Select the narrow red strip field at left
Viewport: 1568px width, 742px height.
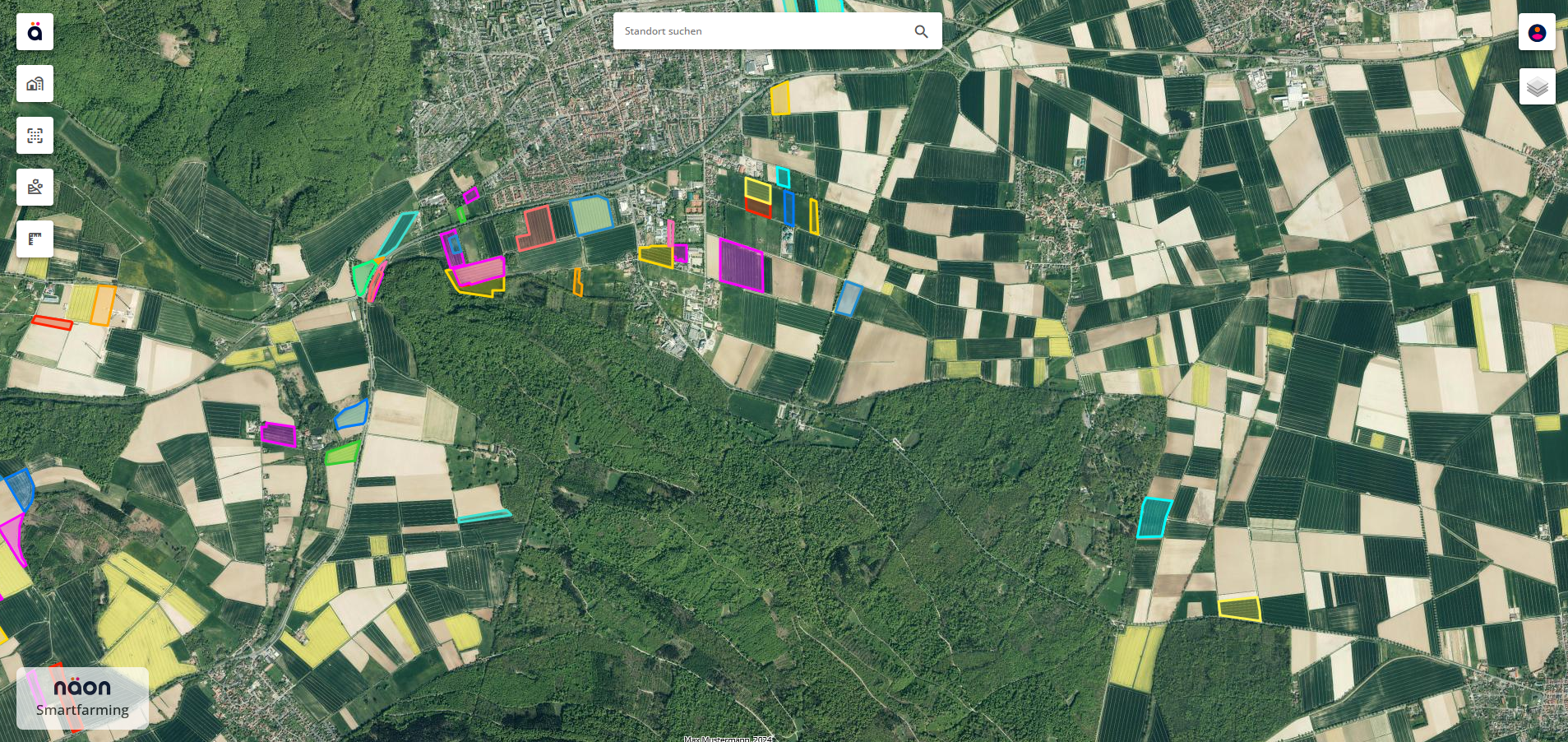(52, 322)
